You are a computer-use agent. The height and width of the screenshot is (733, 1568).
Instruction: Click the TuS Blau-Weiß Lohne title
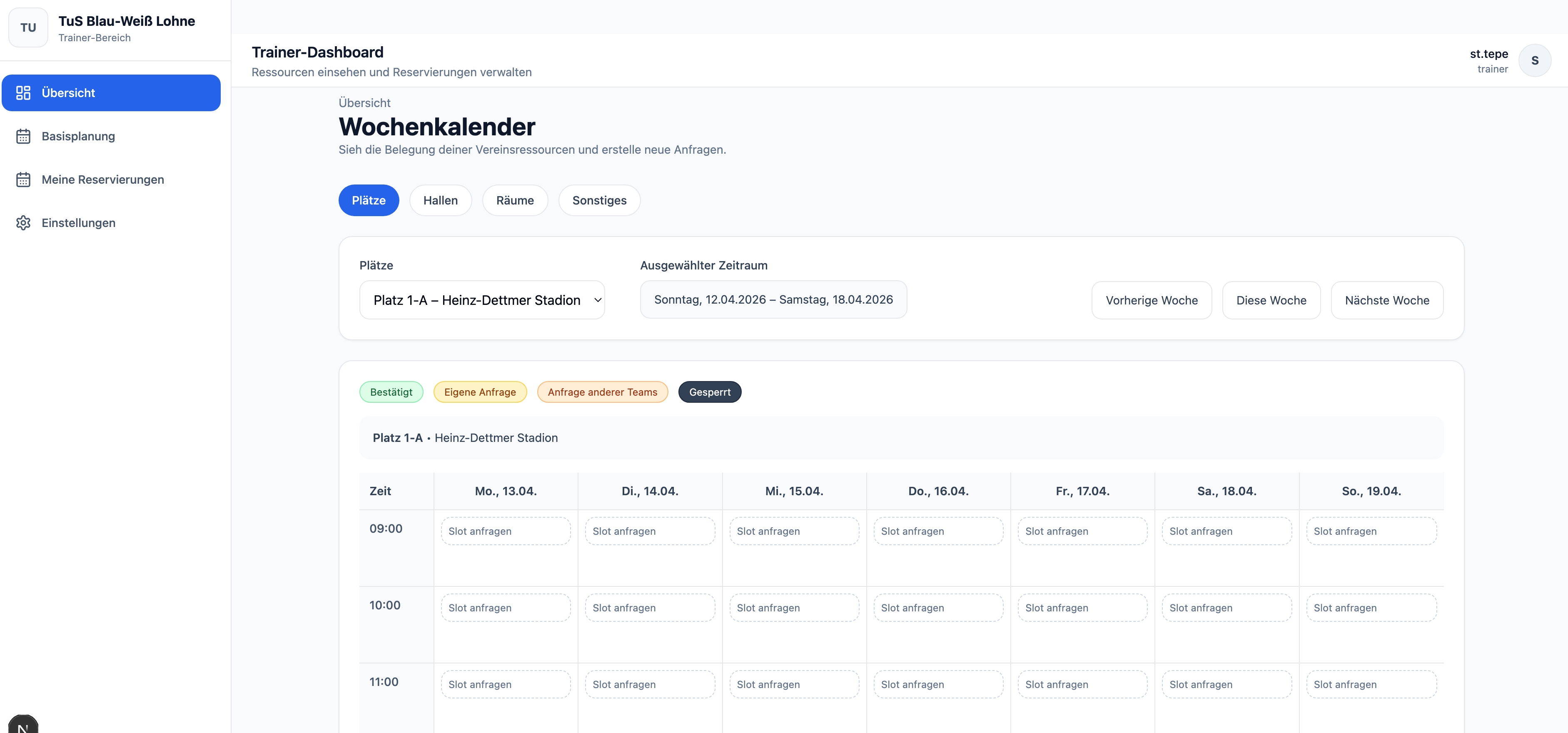[x=127, y=21]
